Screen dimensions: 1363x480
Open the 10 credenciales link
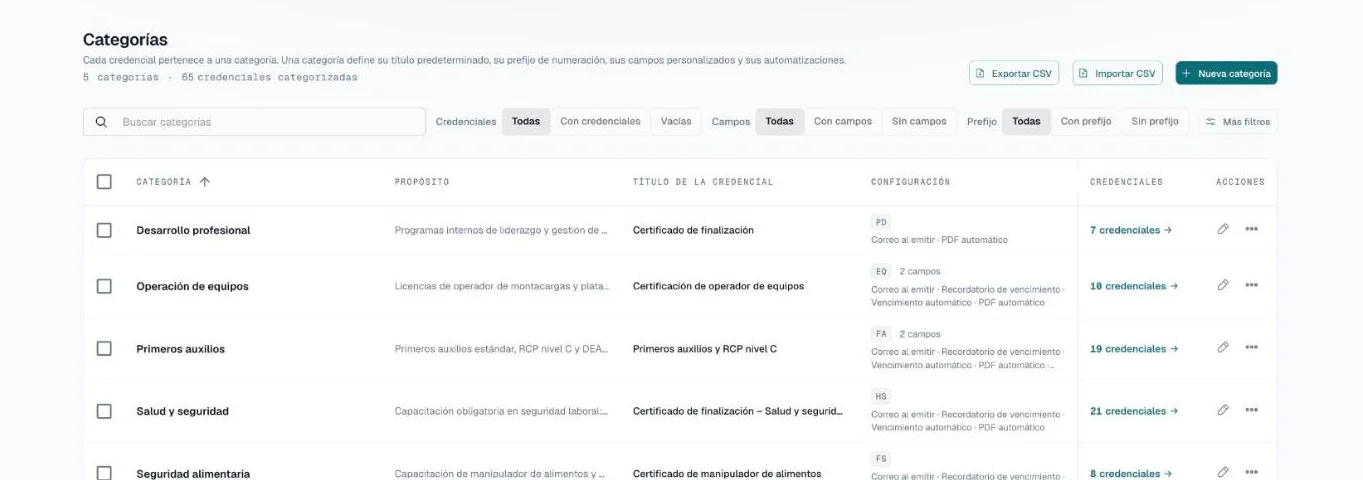coord(1134,286)
